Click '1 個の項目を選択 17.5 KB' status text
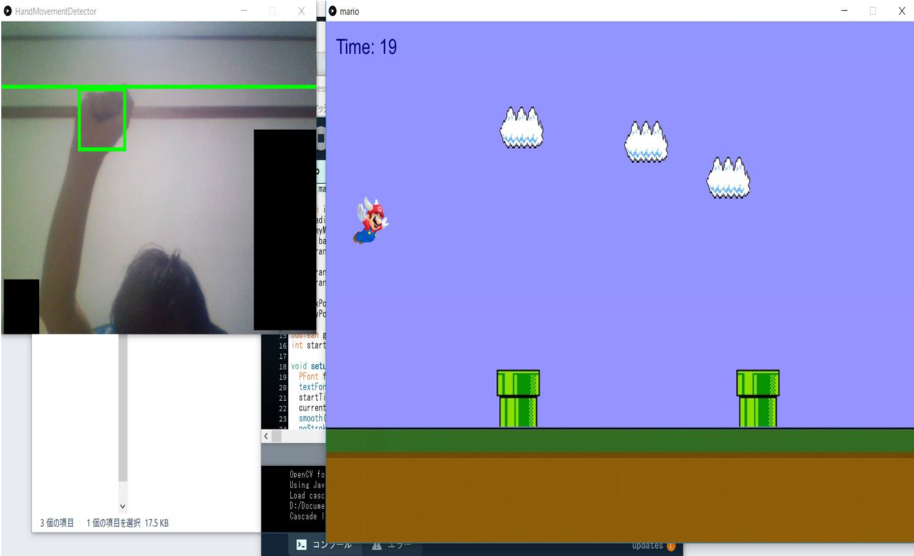The height and width of the screenshot is (556, 914). tap(128, 523)
